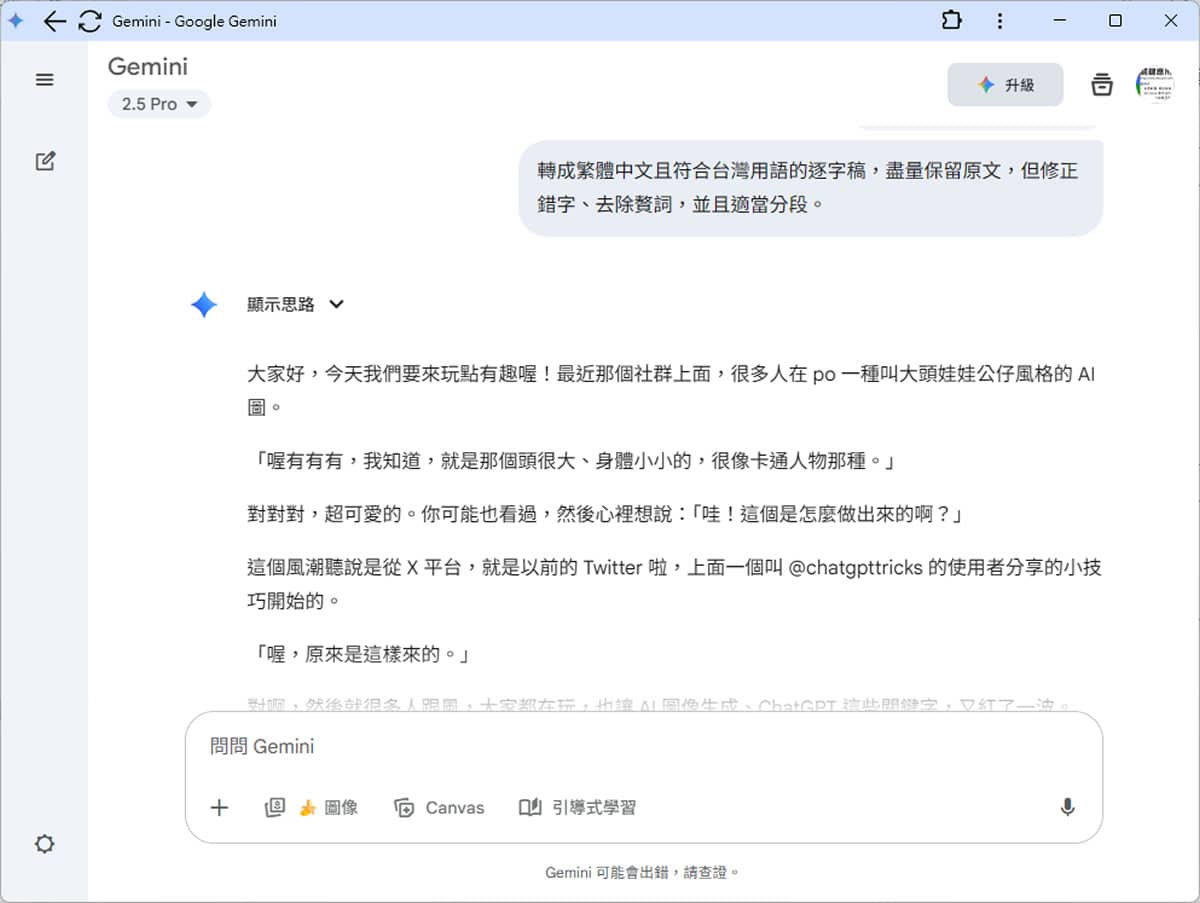Click the 升級 upgrade button

pyautogui.click(x=1005, y=85)
